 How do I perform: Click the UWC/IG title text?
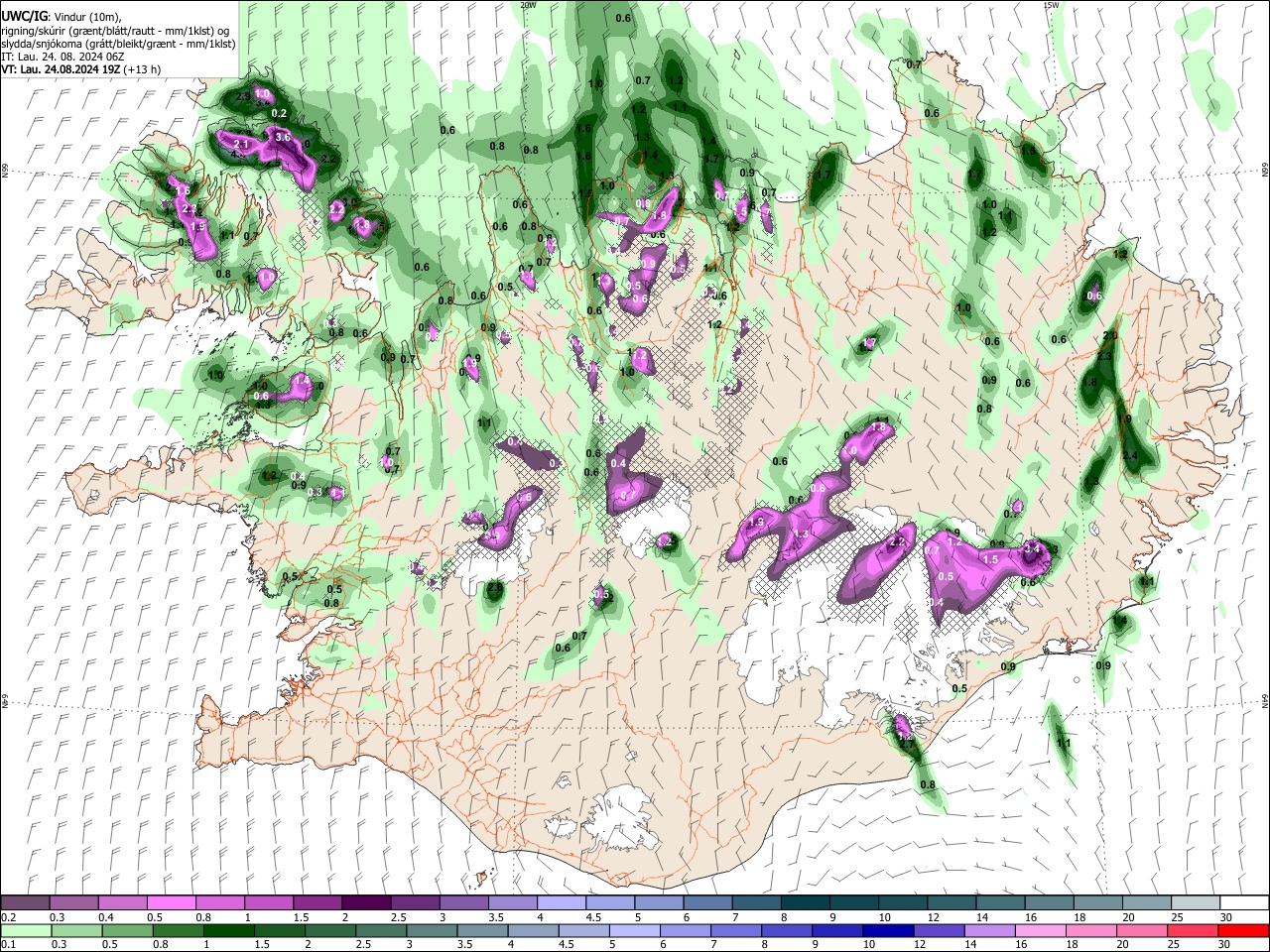pos(23,16)
